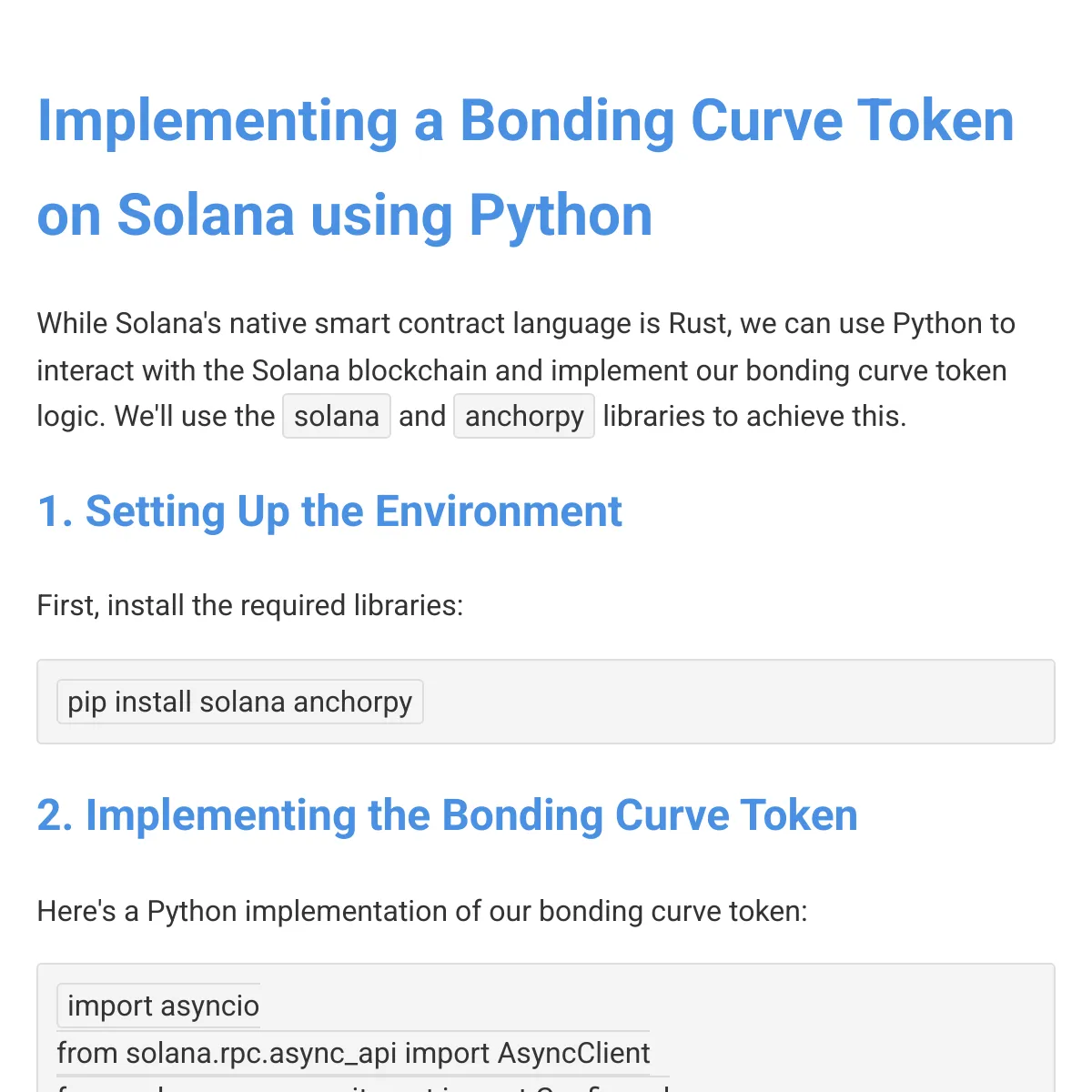This screenshot has width=1092, height=1092.
Task: Select the "solana" inline code tag
Action: pyautogui.click(x=337, y=416)
